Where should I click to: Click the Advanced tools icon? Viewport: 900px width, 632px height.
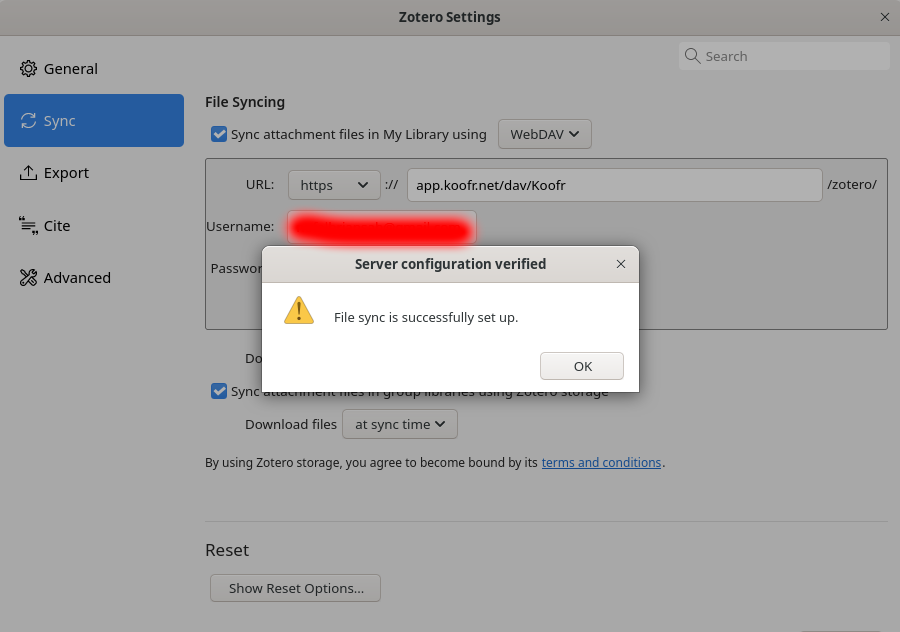[28, 278]
